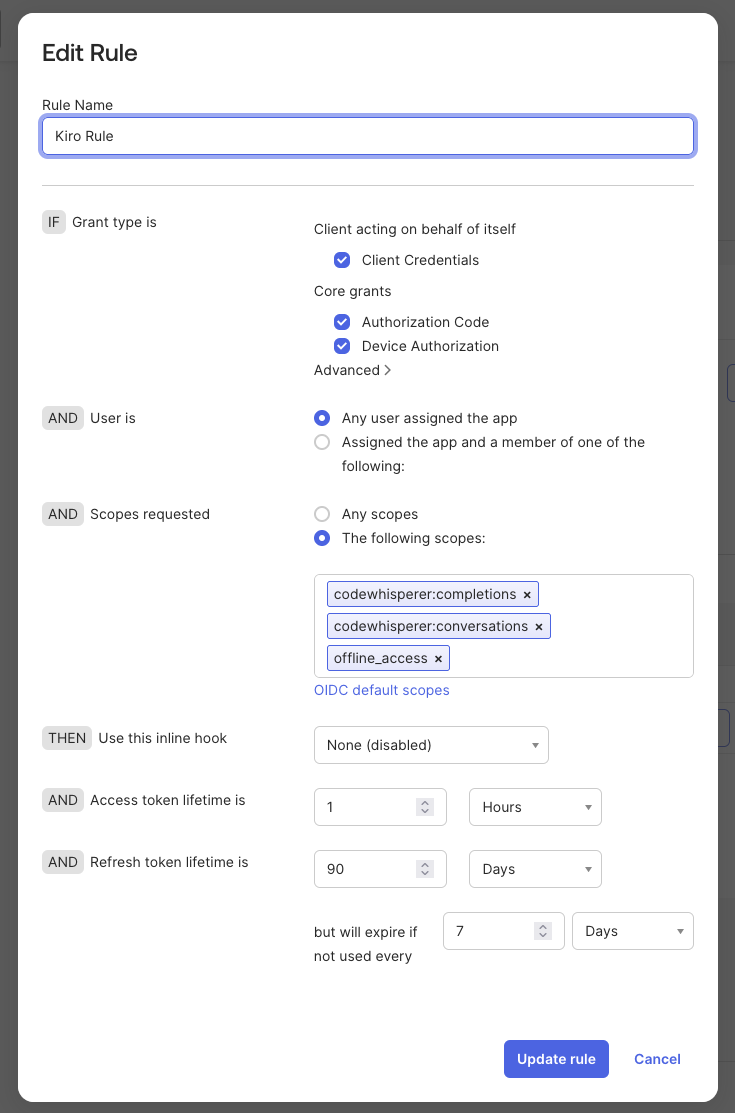Click the refresh token lifetime stepper arrows

tap(425, 869)
